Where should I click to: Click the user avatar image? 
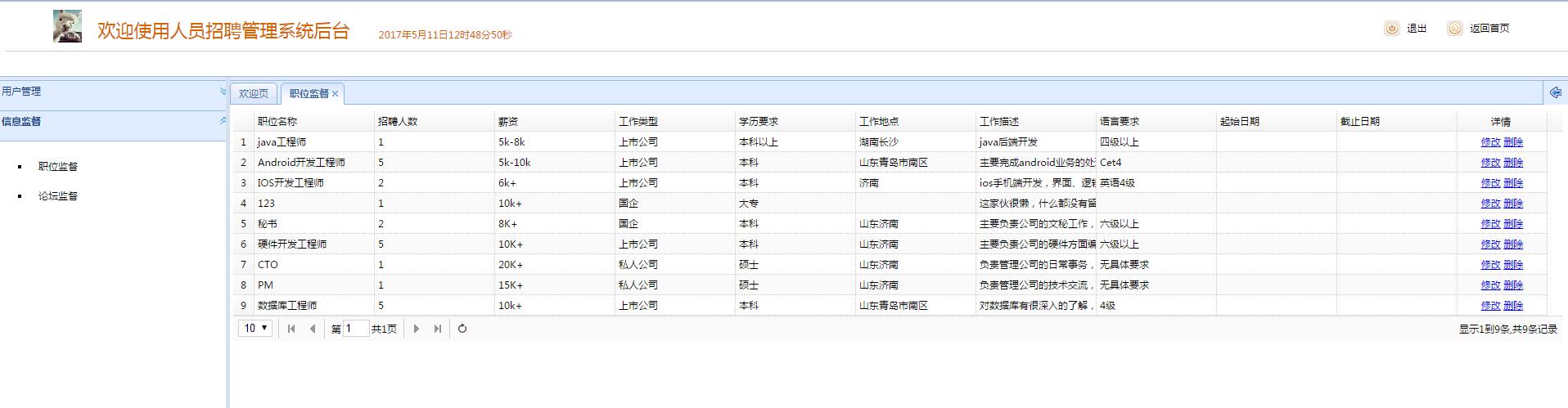pyautogui.click(x=67, y=26)
